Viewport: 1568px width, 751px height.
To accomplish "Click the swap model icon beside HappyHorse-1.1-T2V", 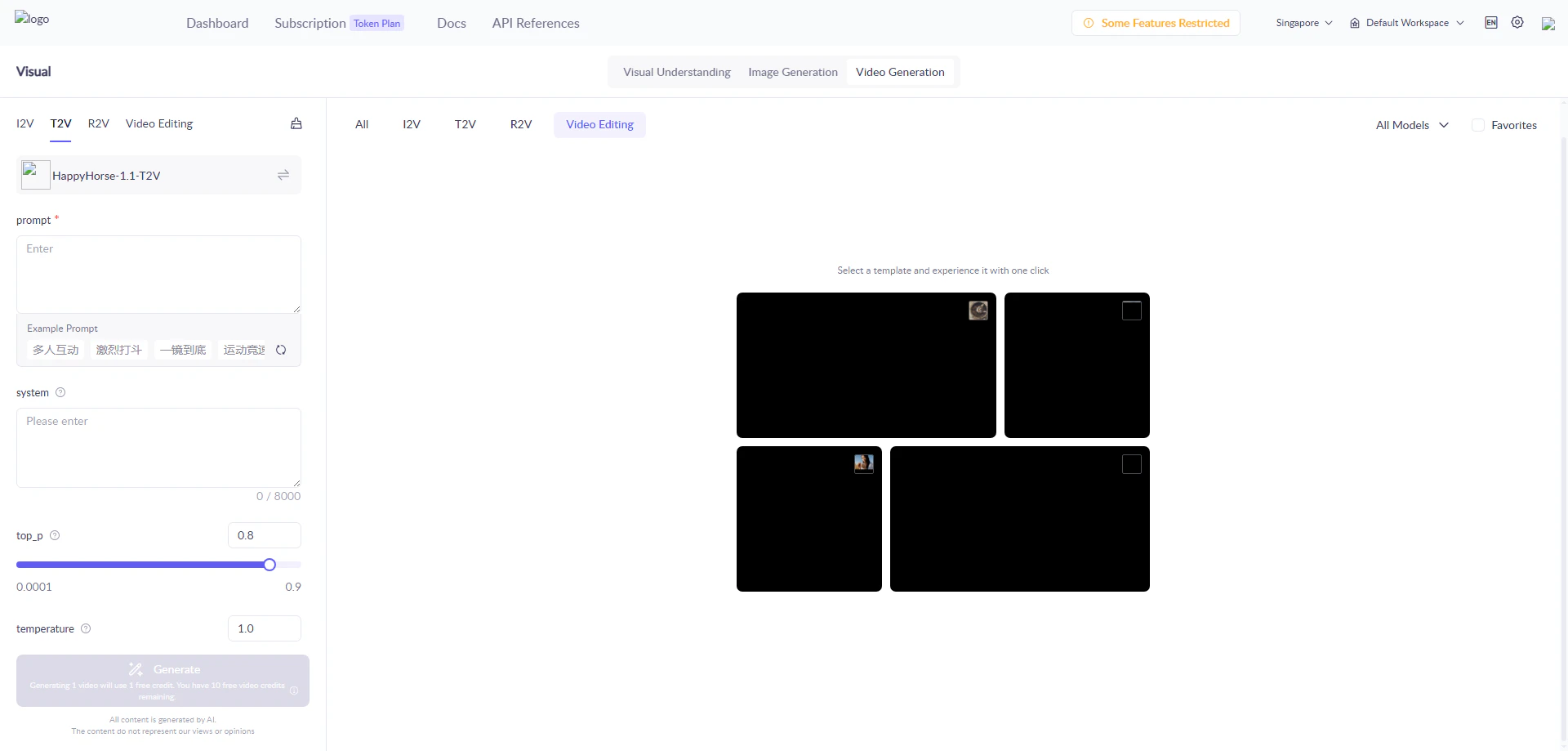I will click(283, 175).
